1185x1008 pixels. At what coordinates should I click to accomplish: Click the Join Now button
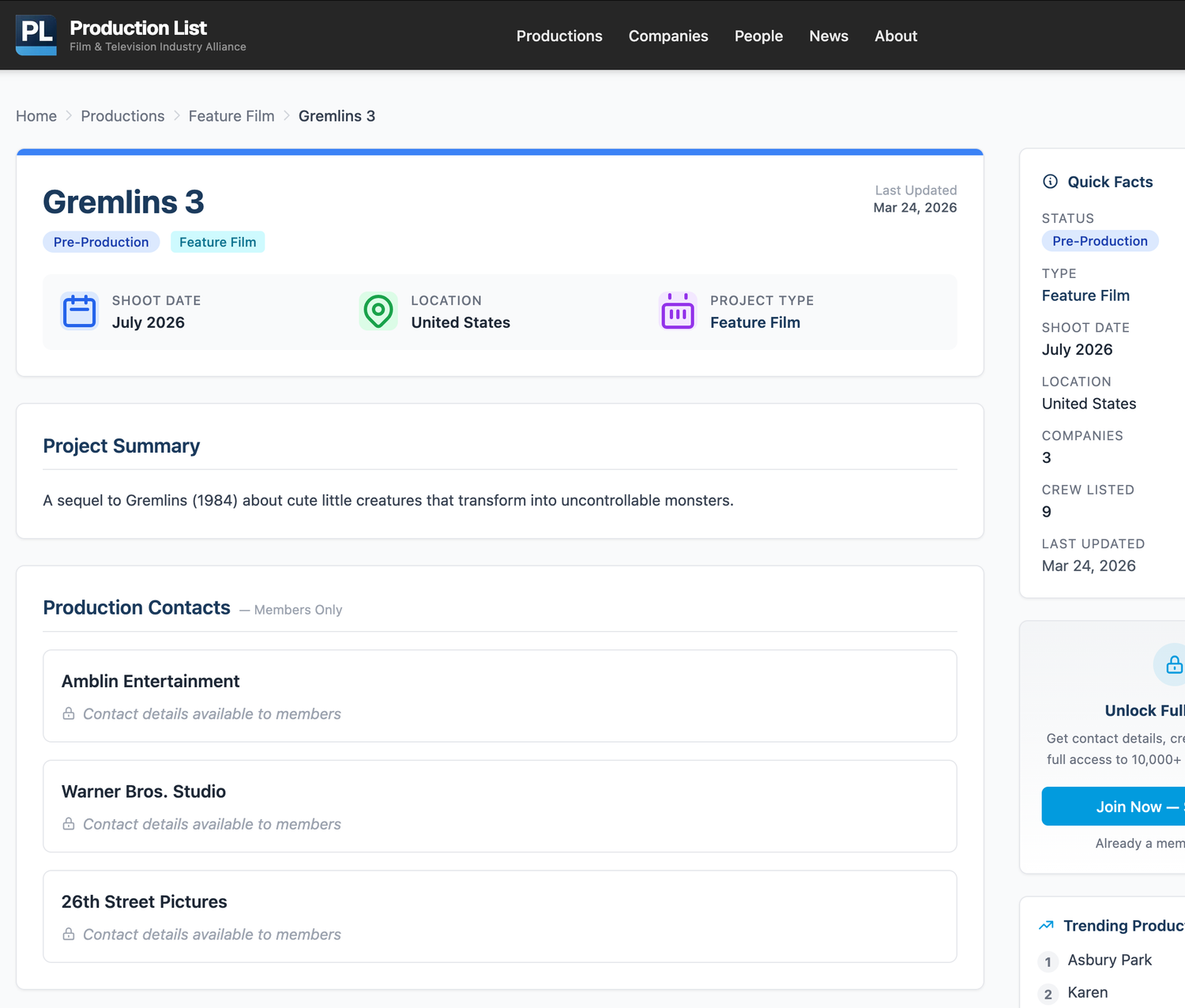(x=1113, y=807)
